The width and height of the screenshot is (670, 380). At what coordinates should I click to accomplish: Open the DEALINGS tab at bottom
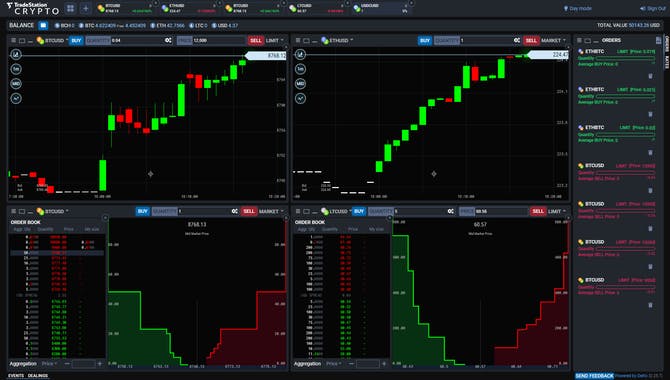38,376
